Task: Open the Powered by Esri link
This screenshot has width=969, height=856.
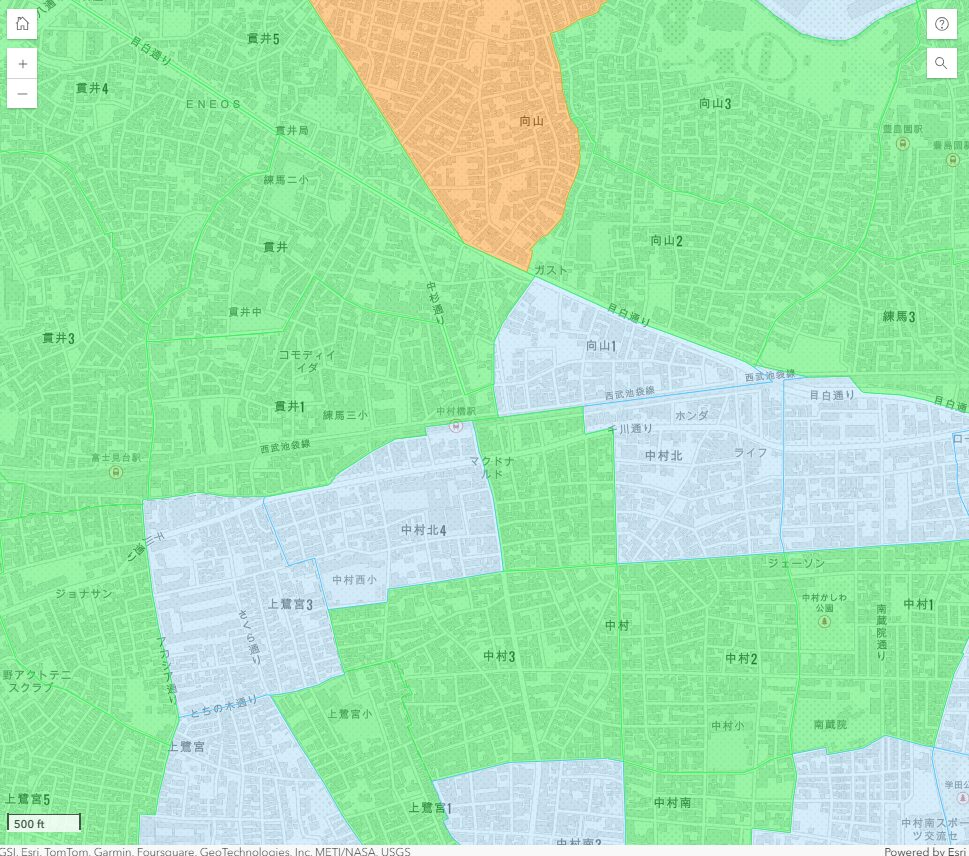Action: [925, 851]
